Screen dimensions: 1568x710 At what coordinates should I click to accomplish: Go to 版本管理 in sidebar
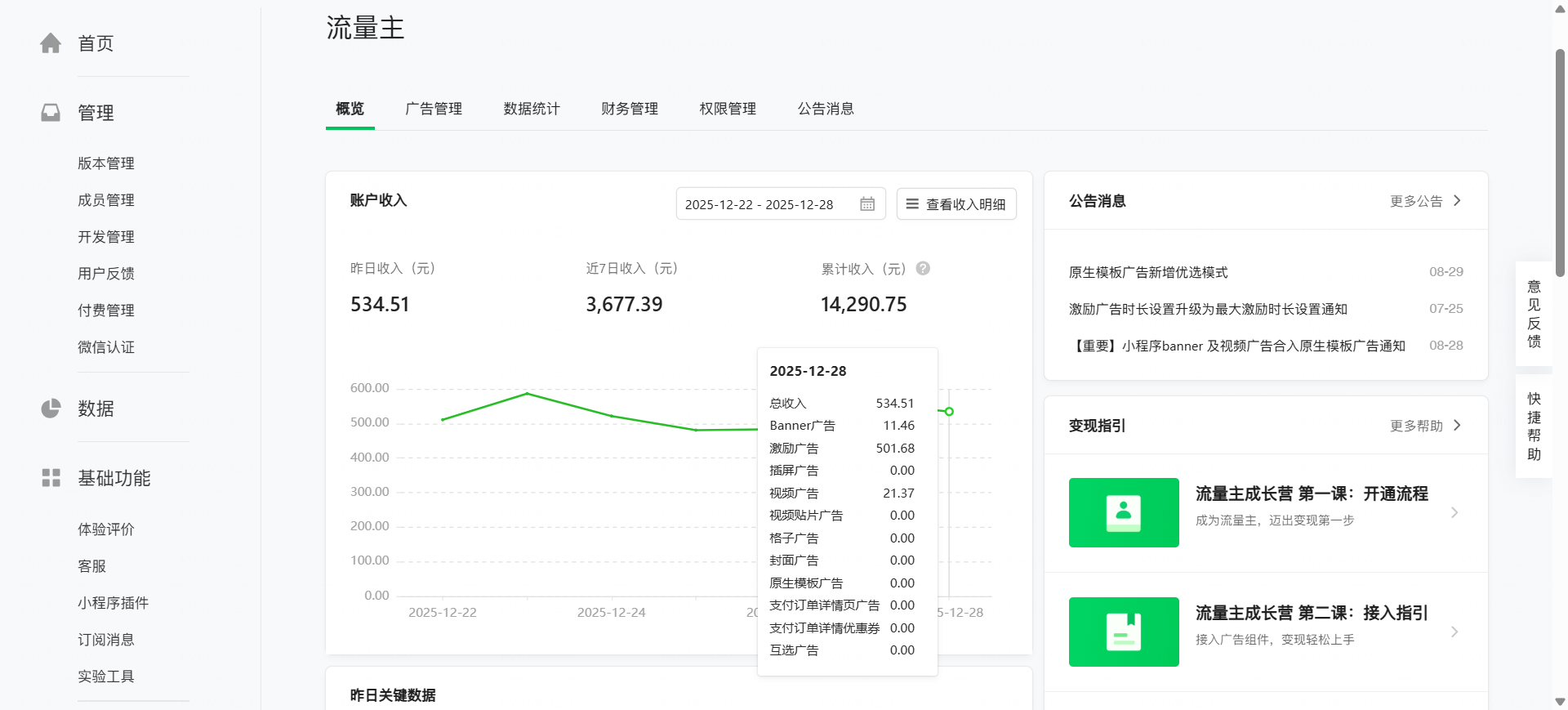106,163
